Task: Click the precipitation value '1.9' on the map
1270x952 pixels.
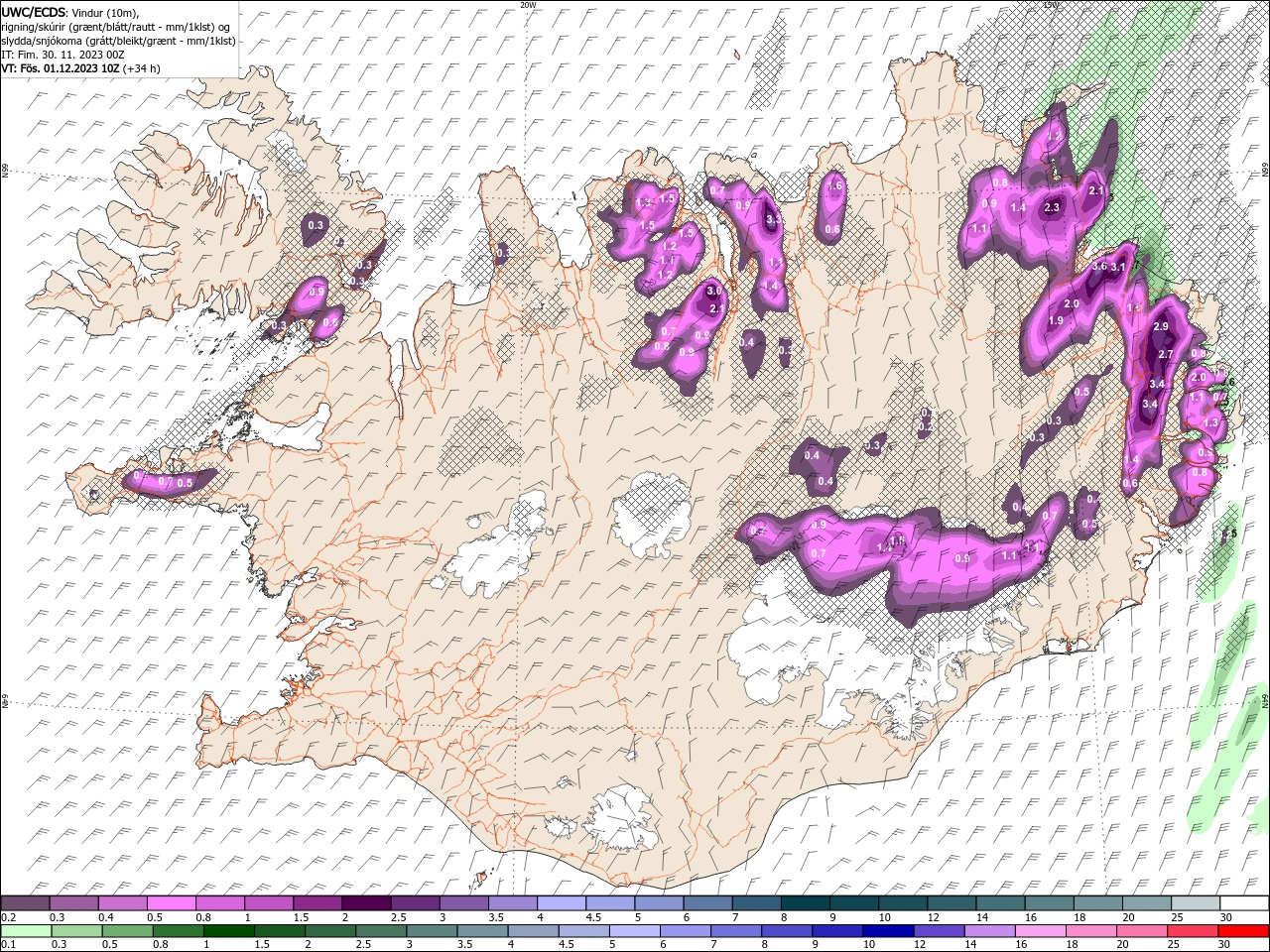Action: pyautogui.click(x=1056, y=320)
